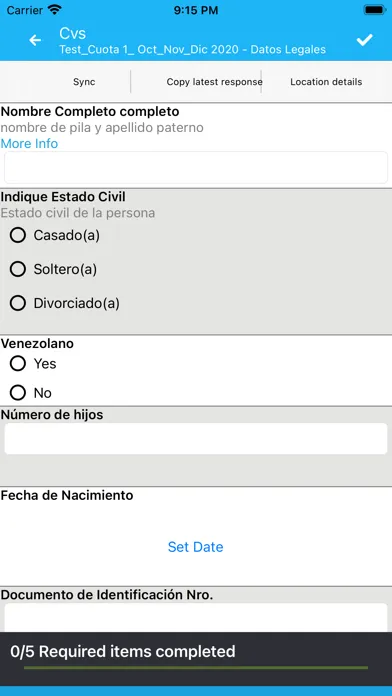Focus Documento de Identificación Nro. field
392x696 pixels.
[x=196, y=618]
